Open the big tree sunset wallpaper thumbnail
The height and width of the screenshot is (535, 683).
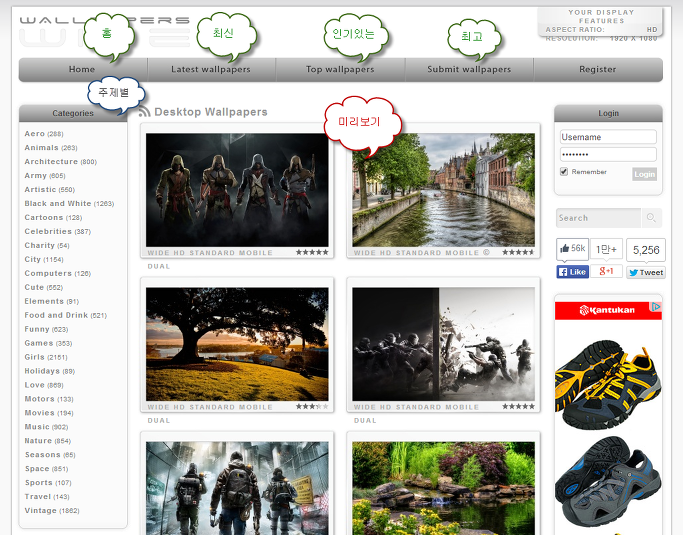pyautogui.click(x=237, y=344)
